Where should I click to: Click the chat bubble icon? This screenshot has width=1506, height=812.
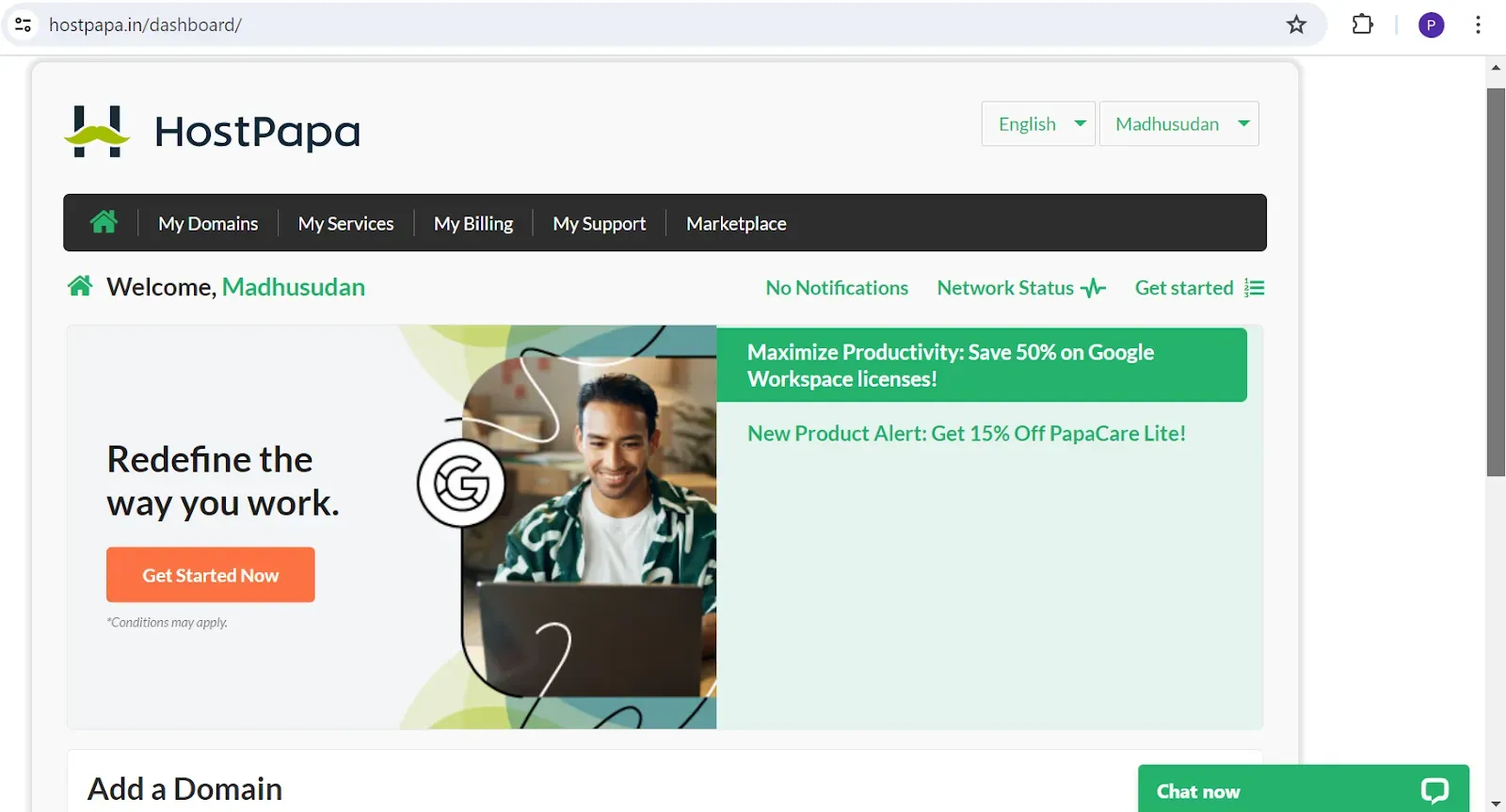click(x=1434, y=790)
